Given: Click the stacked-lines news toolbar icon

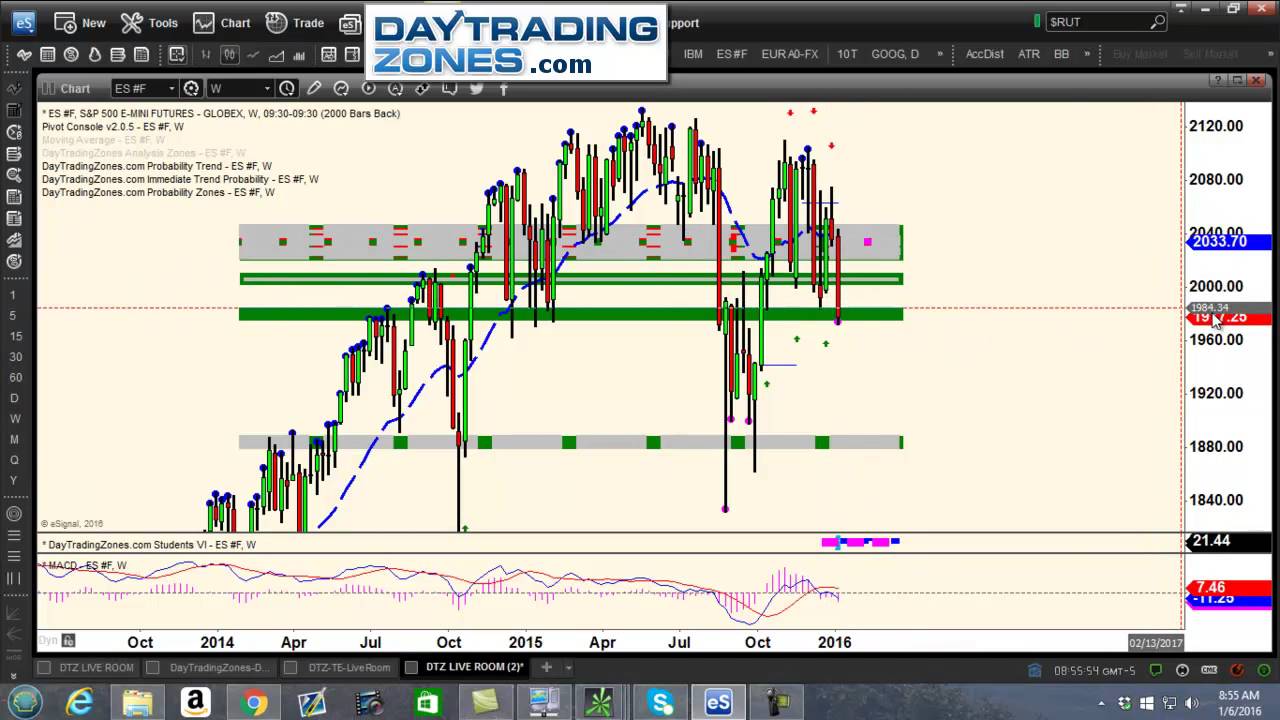Looking at the screenshot, I should [x=118, y=54].
